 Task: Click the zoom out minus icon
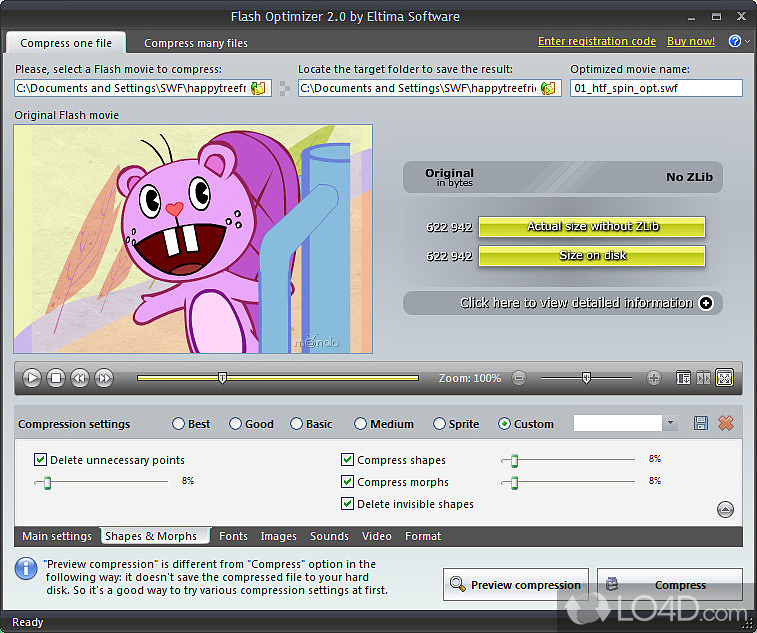519,378
